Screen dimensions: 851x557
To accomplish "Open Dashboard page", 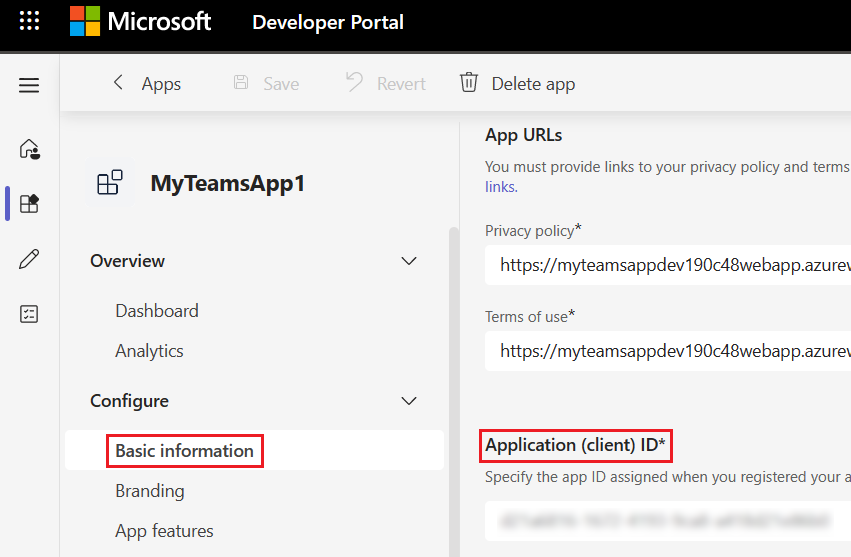I will point(157,311).
